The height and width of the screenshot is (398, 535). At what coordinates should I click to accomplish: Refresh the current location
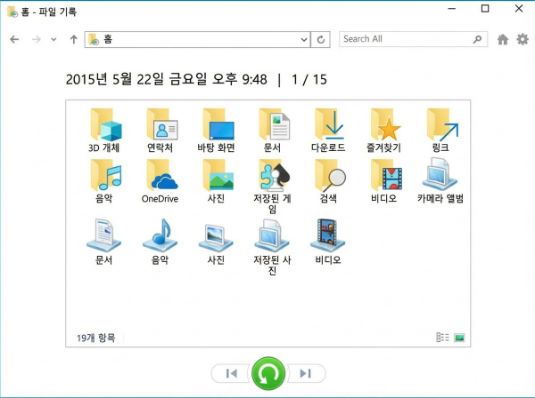pyautogui.click(x=320, y=40)
